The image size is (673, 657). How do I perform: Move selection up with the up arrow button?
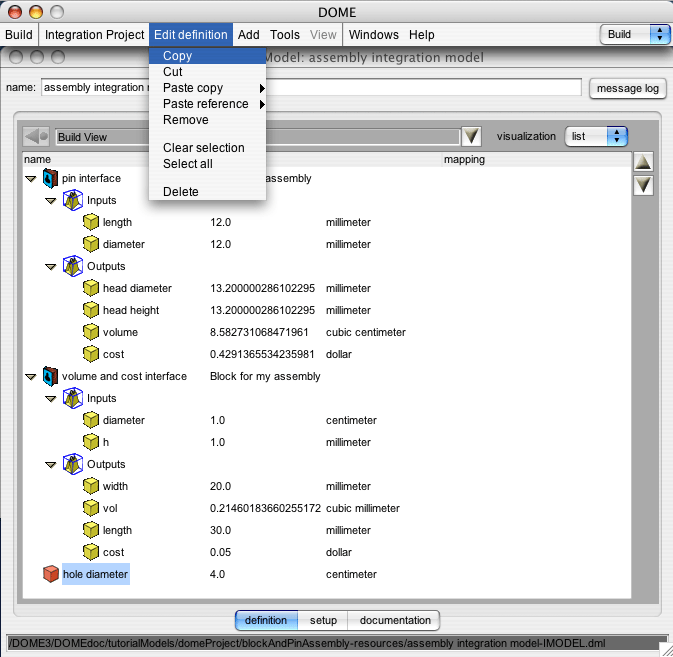tap(643, 162)
